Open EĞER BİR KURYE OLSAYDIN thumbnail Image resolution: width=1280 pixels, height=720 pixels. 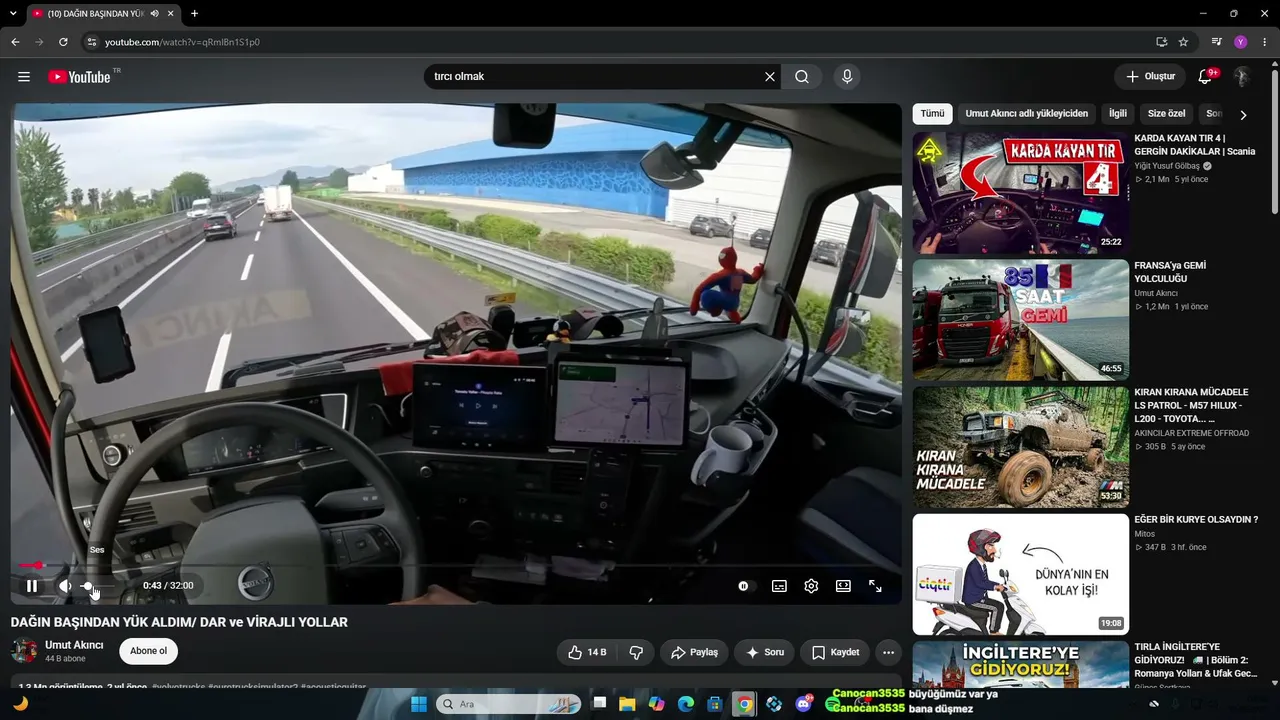1021,574
